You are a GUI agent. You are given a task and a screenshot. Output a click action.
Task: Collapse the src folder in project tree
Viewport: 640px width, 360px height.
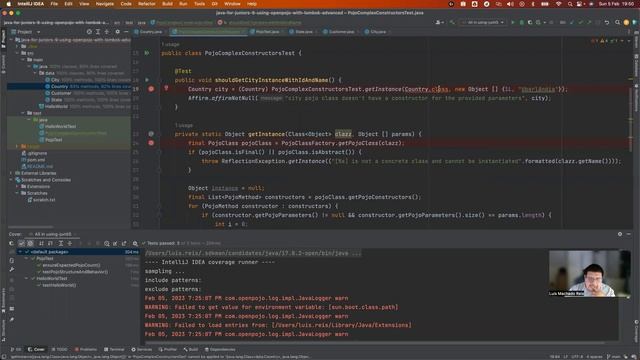tap(17, 53)
